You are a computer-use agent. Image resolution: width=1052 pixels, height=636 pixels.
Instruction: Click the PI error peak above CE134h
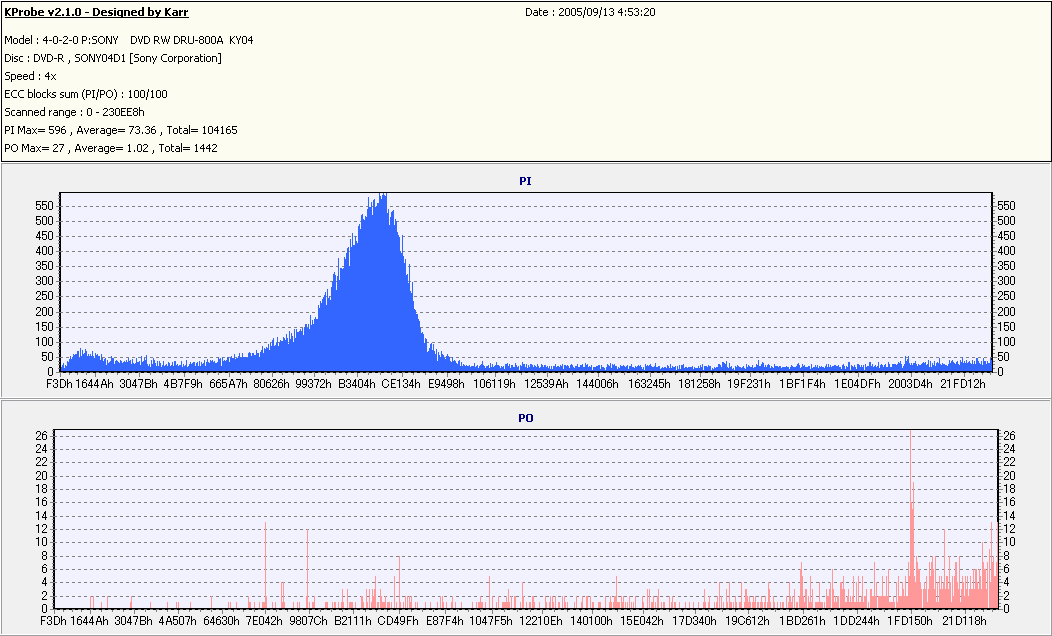(x=382, y=282)
